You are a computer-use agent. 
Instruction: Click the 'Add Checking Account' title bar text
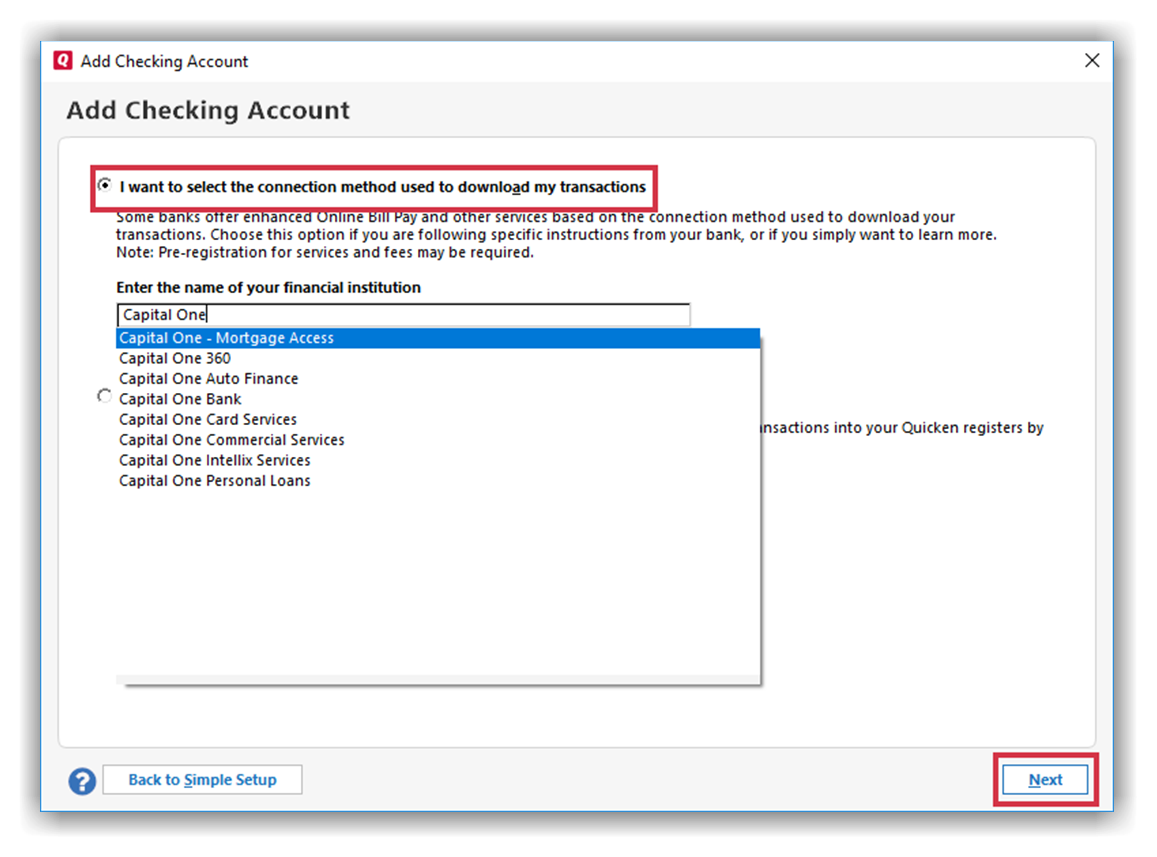coord(164,61)
